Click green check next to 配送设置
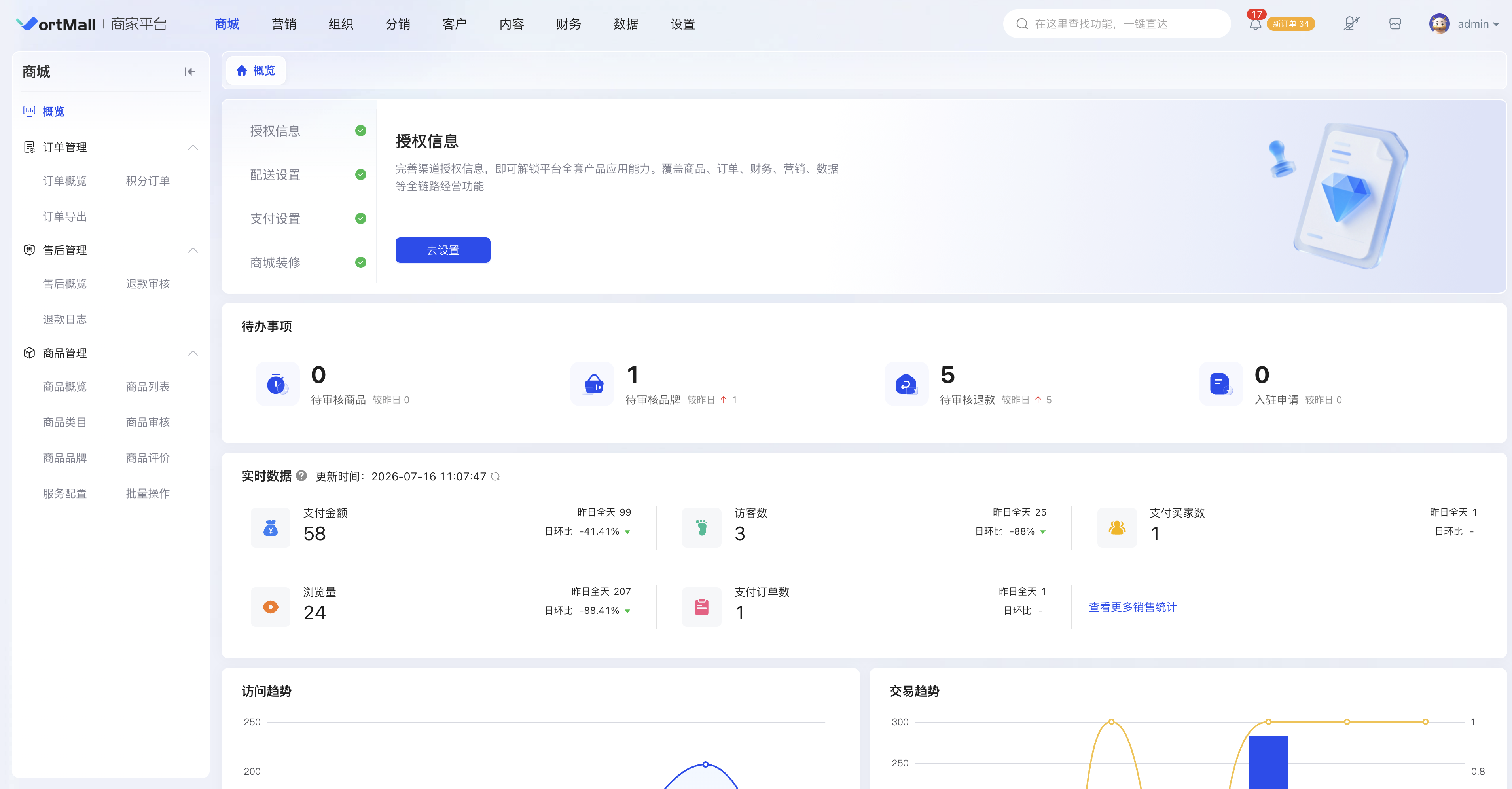 click(x=360, y=174)
